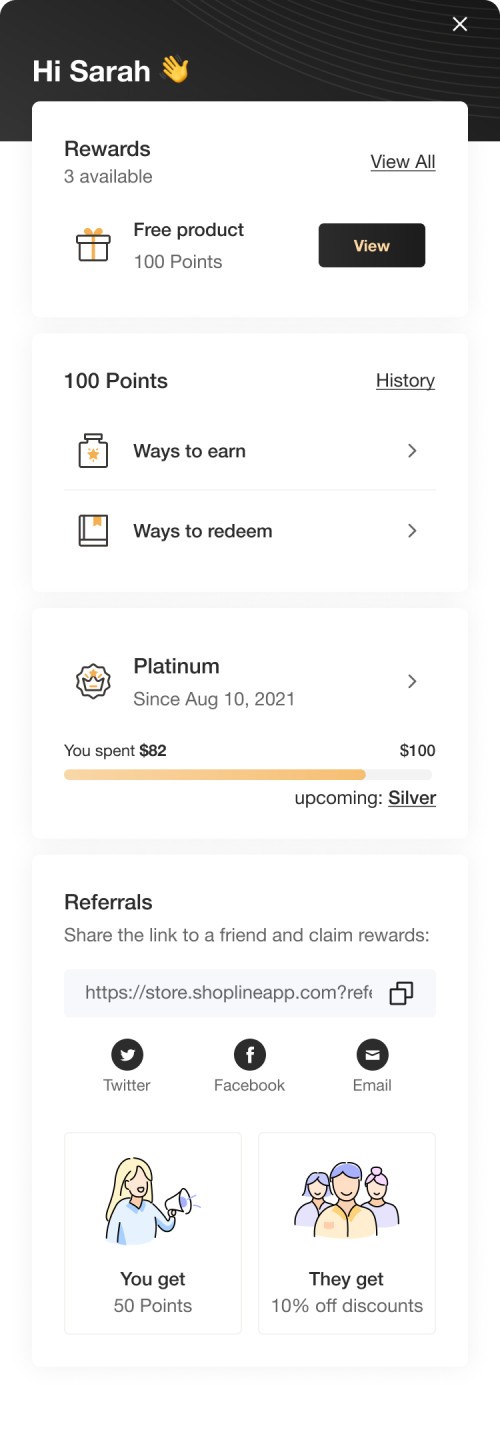Share referral via Twitter icon

tap(127, 1054)
